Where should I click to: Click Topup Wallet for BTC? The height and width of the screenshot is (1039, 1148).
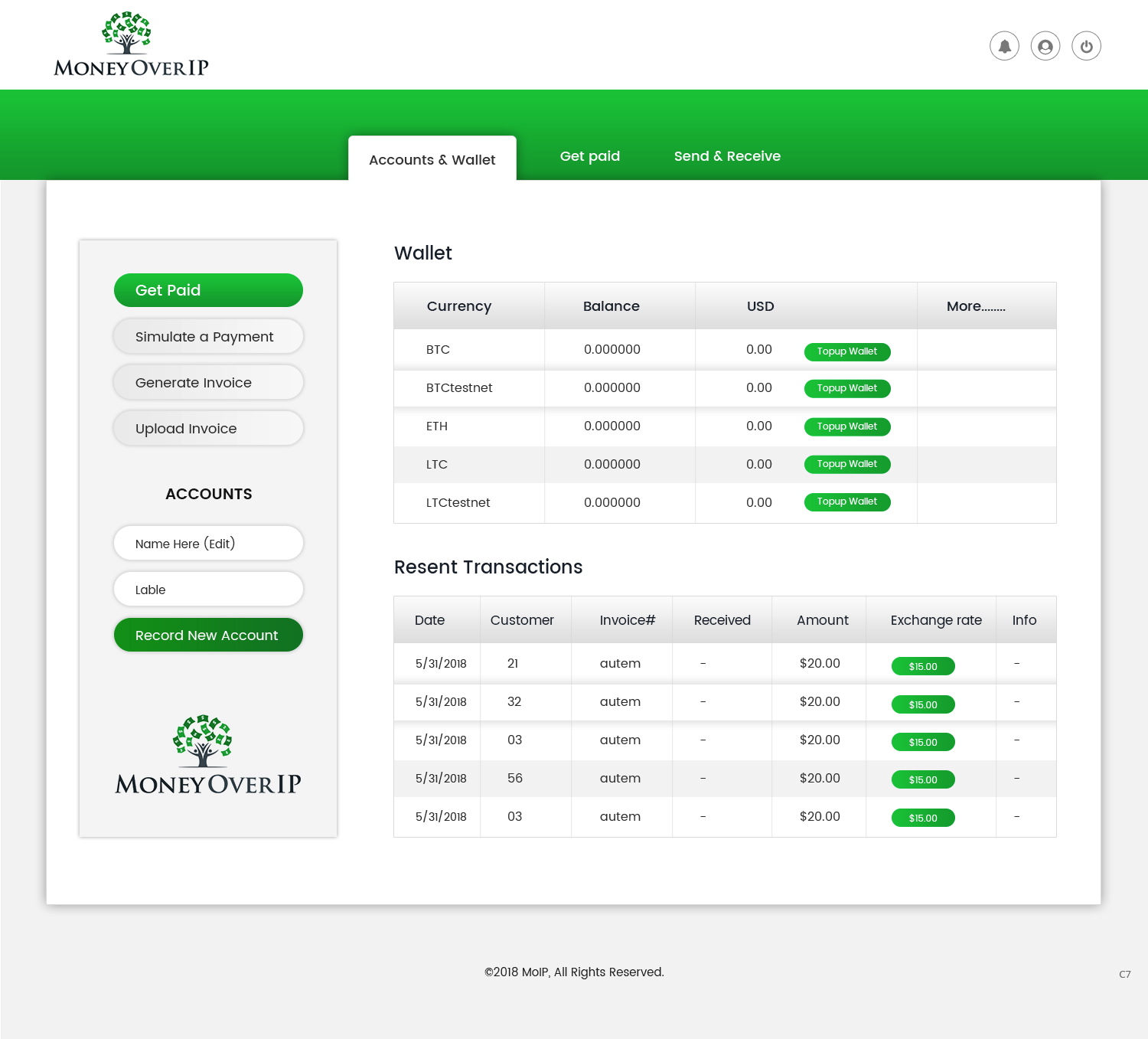tap(847, 351)
